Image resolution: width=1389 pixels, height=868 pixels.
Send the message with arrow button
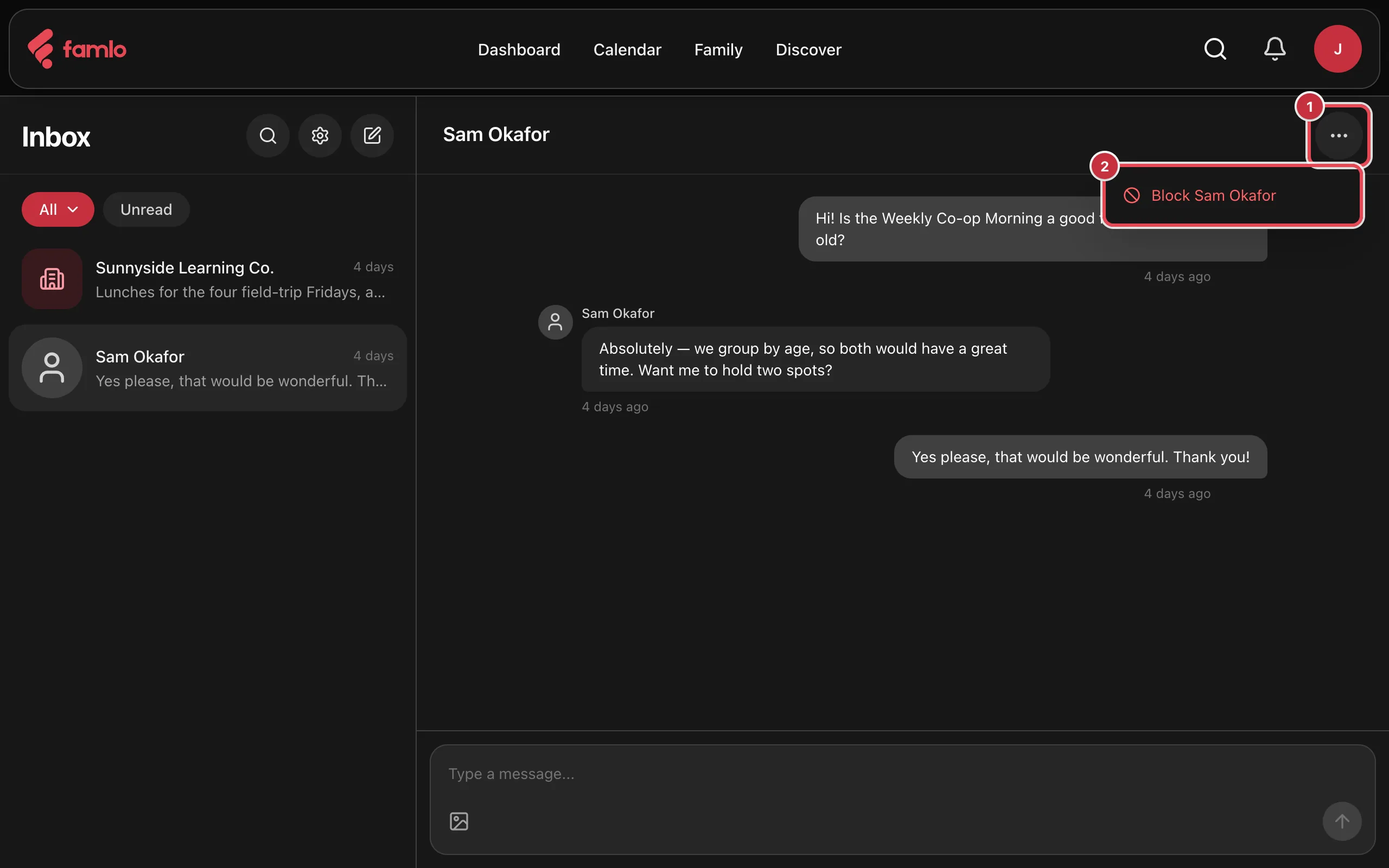point(1342,821)
